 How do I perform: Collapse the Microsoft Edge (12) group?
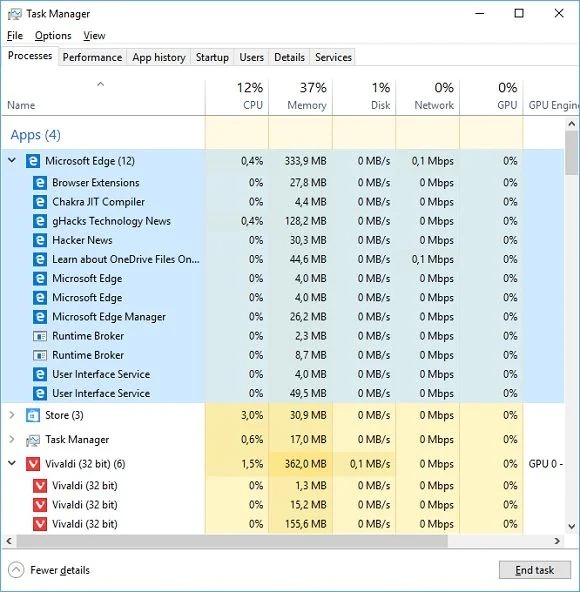pyautogui.click(x=12, y=160)
